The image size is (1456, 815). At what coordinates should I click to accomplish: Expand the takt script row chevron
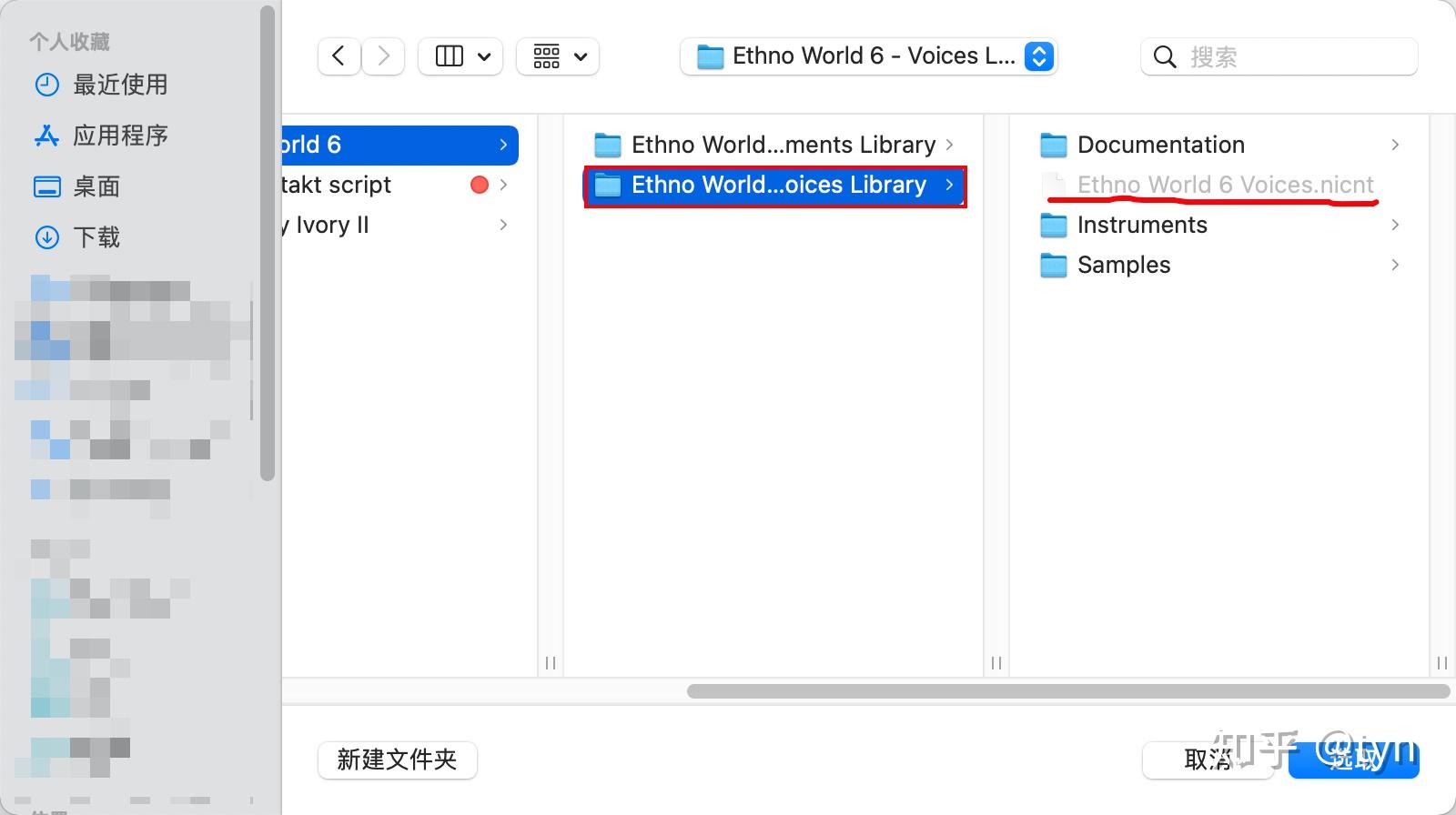pyautogui.click(x=503, y=185)
